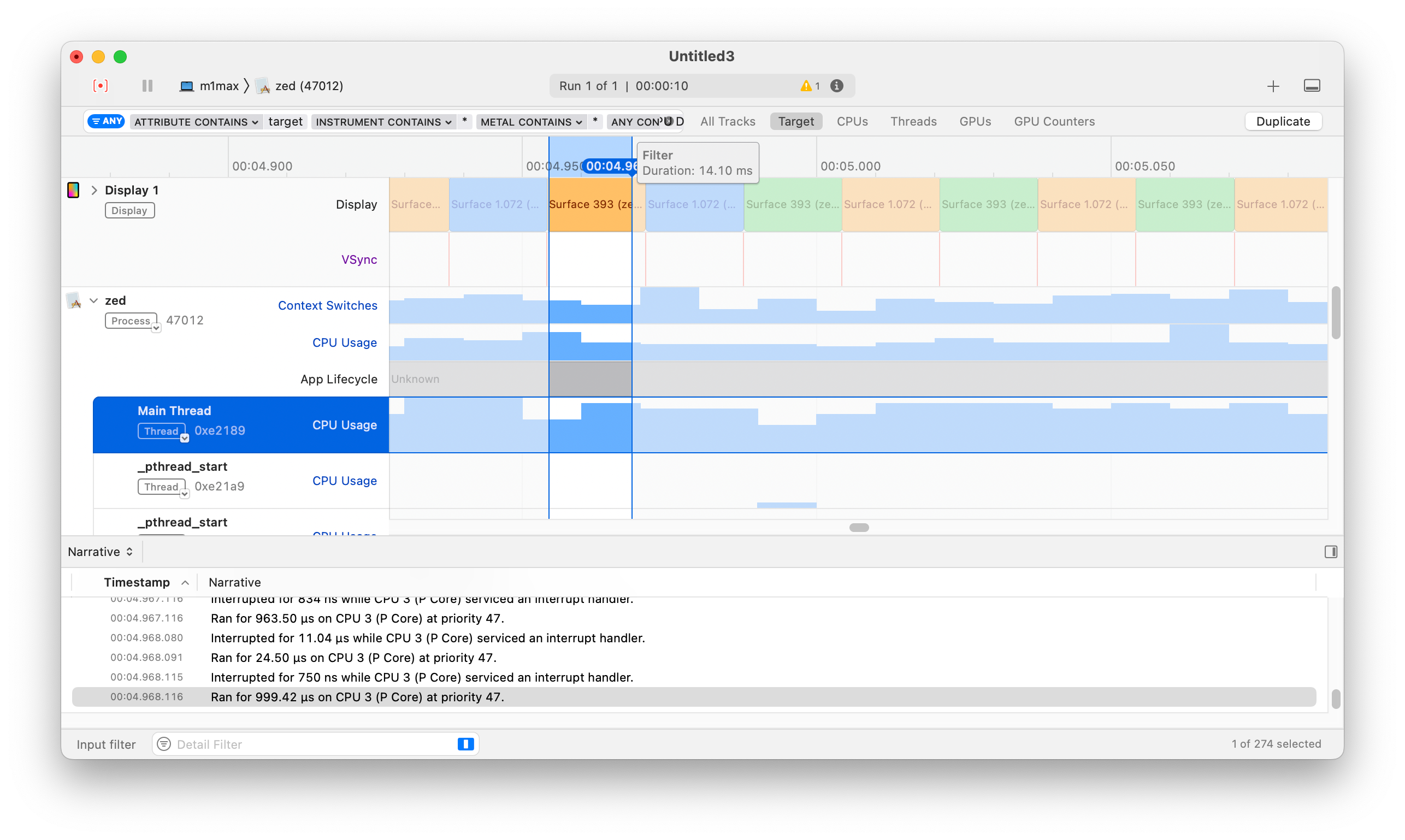Click the warning triangle in run status
The height and width of the screenshot is (840, 1405).
(x=806, y=86)
